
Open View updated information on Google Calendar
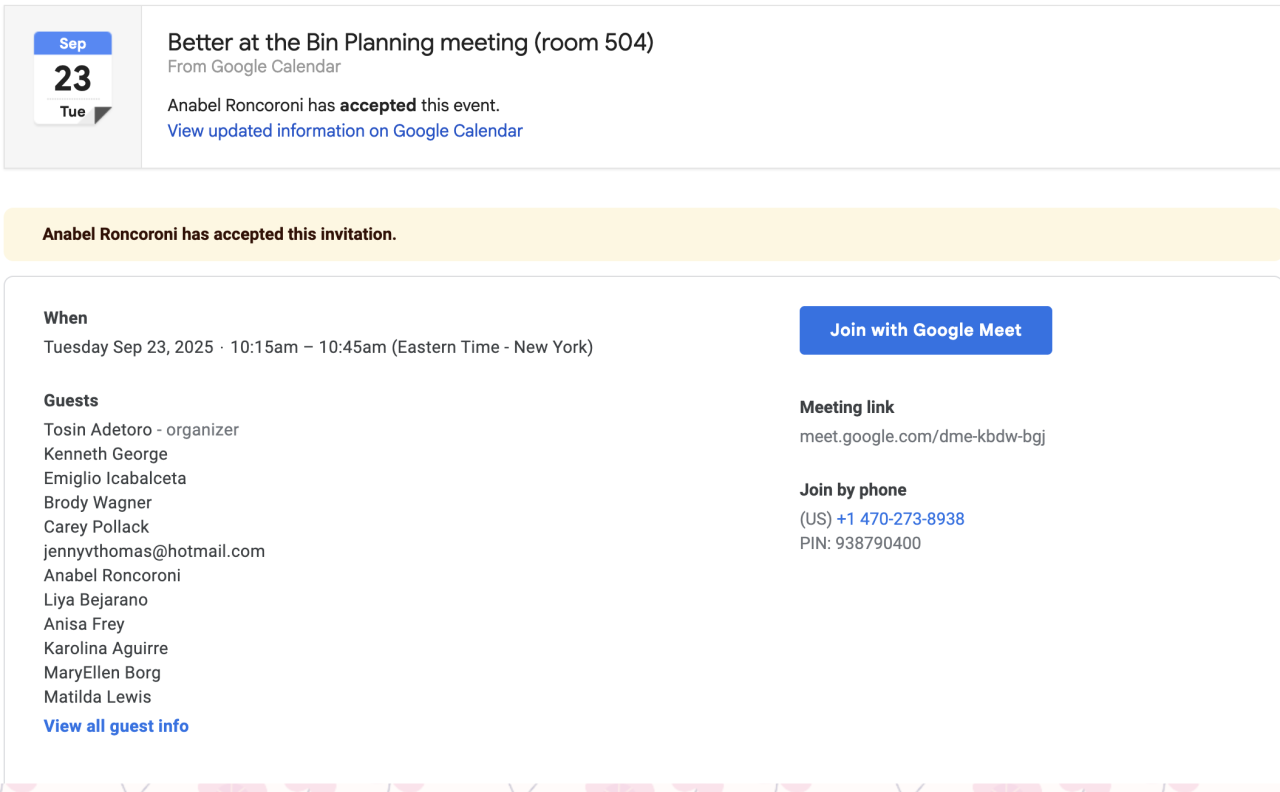(x=345, y=131)
